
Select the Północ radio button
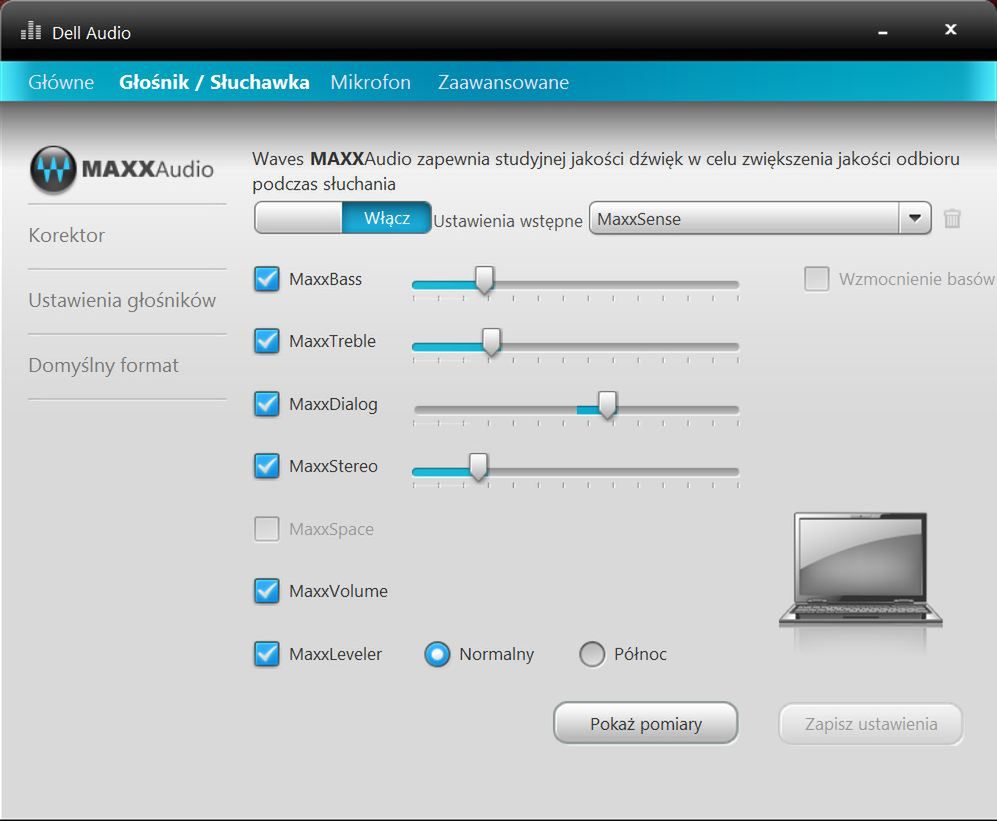(592, 654)
